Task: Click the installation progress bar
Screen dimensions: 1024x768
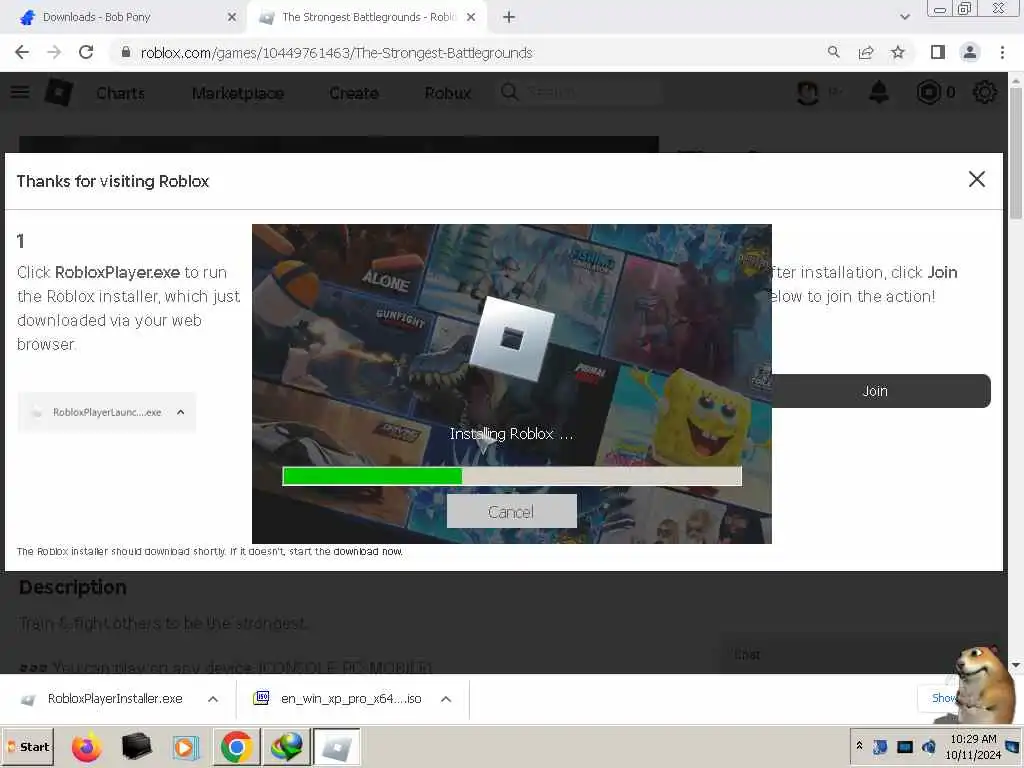Action: coord(512,476)
